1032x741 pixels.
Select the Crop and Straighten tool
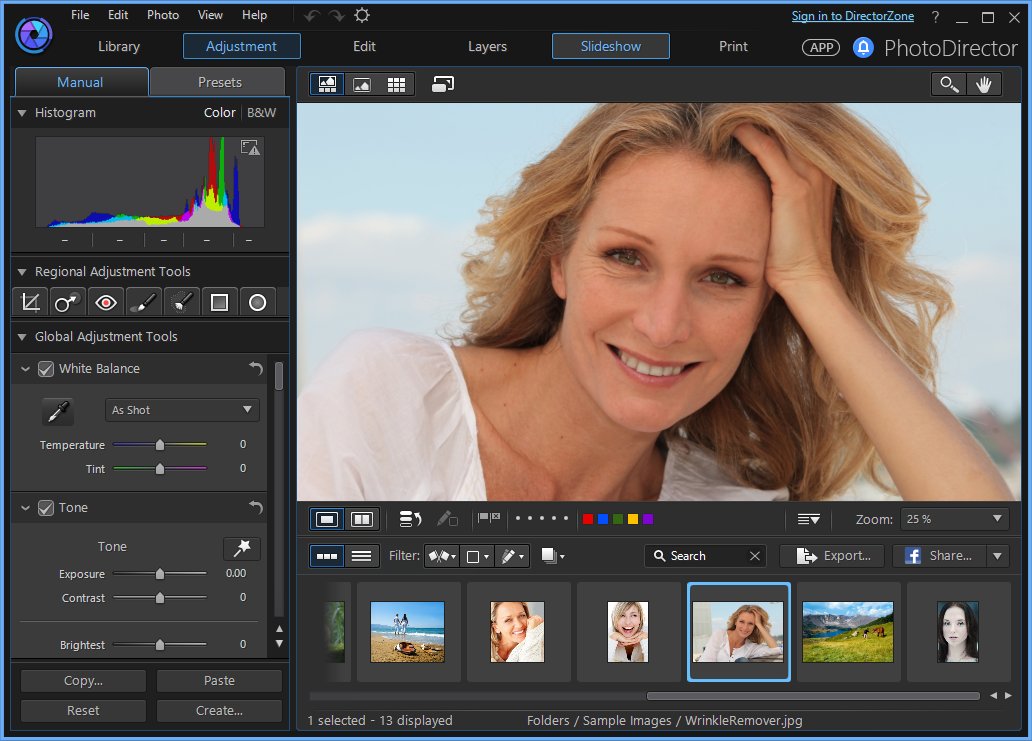point(30,303)
